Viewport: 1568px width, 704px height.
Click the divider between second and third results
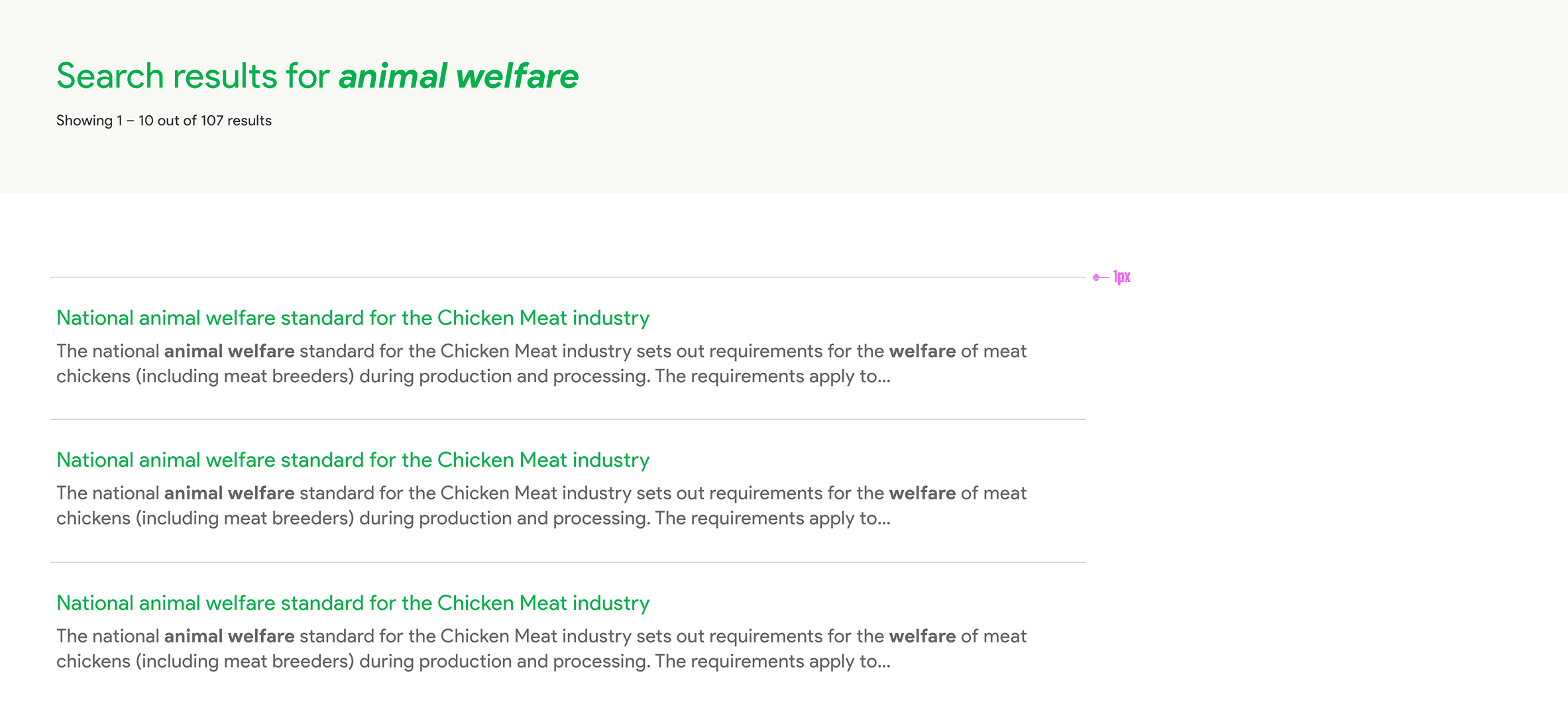567,562
